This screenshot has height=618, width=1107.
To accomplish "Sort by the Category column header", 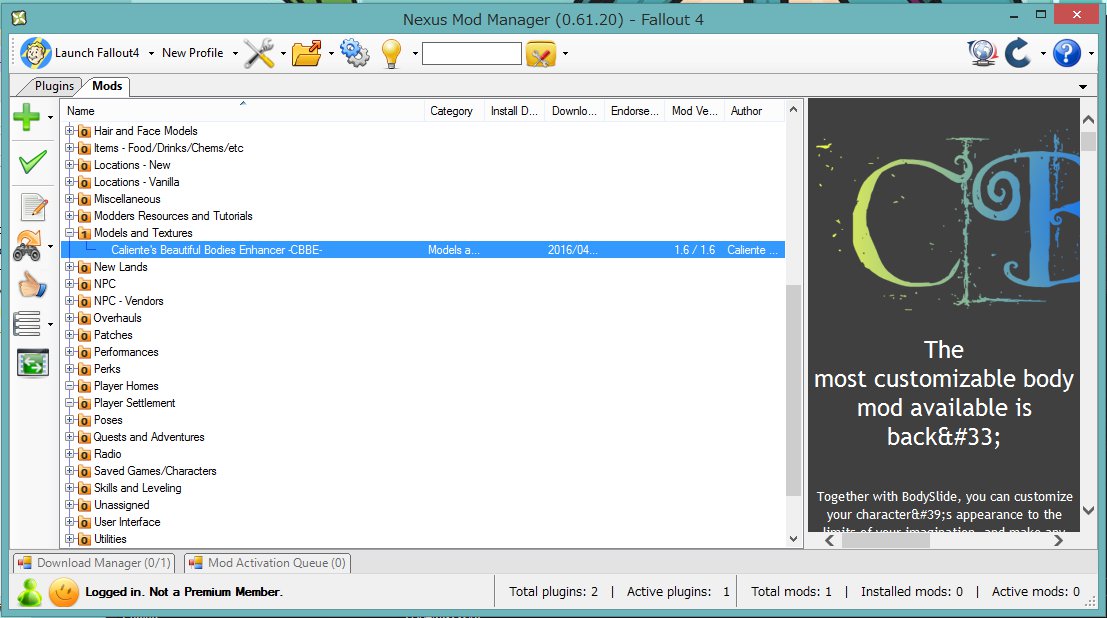I will click(x=454, y=111).
